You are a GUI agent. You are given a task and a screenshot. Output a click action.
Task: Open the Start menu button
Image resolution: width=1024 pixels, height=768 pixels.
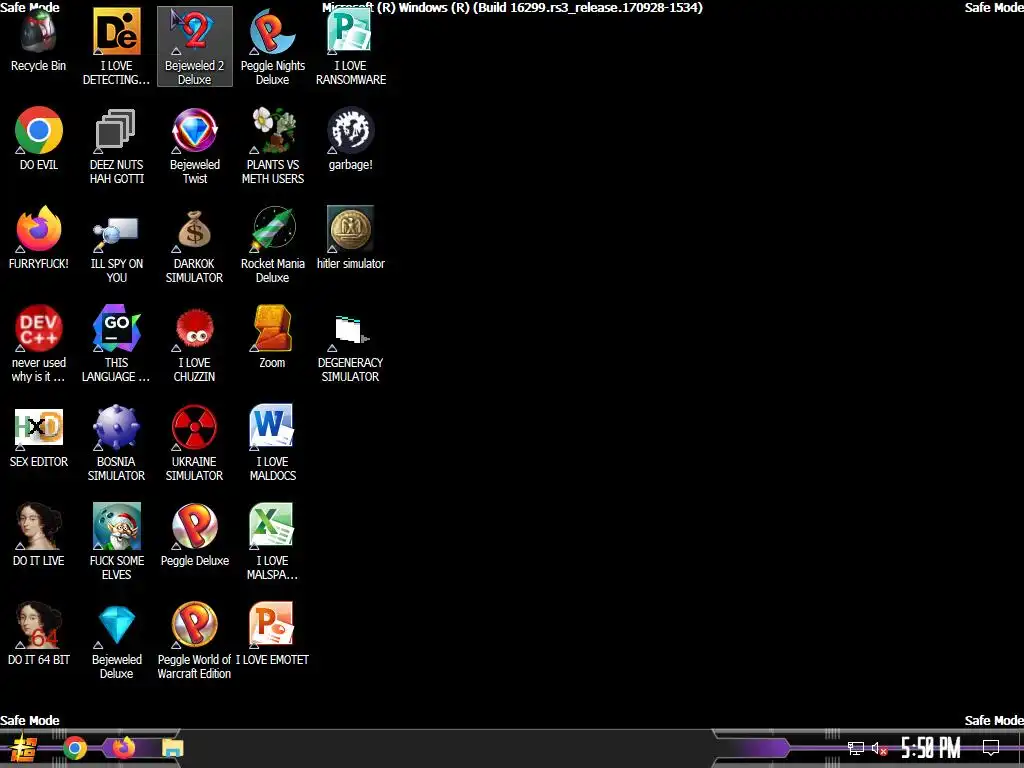24,748
